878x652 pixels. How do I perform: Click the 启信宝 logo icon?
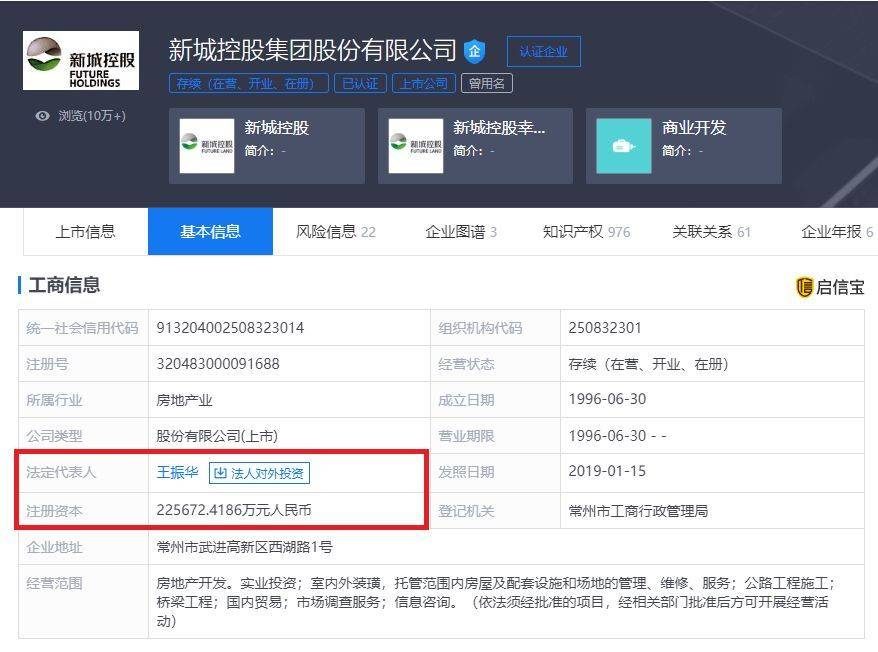tap(804, 287)
